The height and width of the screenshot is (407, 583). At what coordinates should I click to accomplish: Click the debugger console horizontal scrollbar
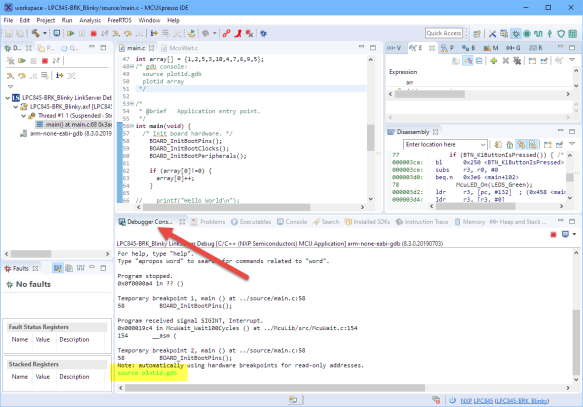click(275, 388)
